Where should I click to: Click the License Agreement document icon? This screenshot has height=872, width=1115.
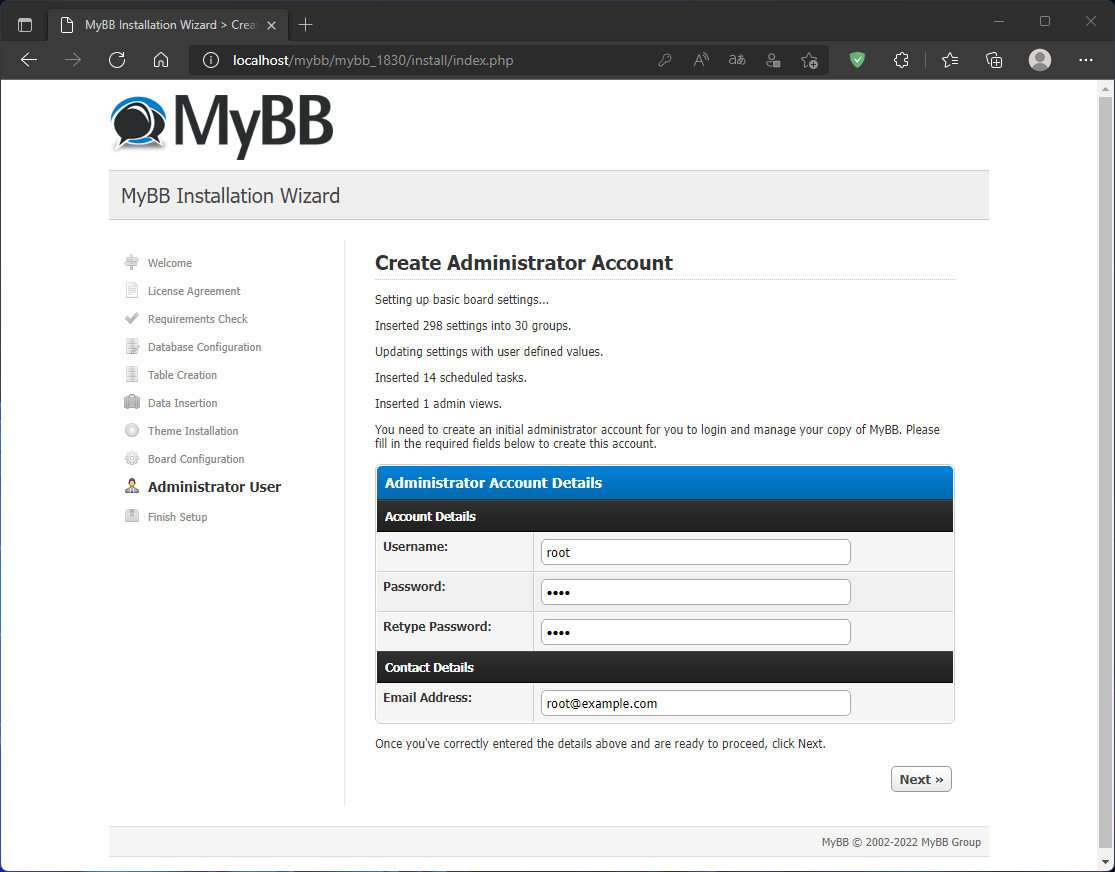tap(132, 290)
